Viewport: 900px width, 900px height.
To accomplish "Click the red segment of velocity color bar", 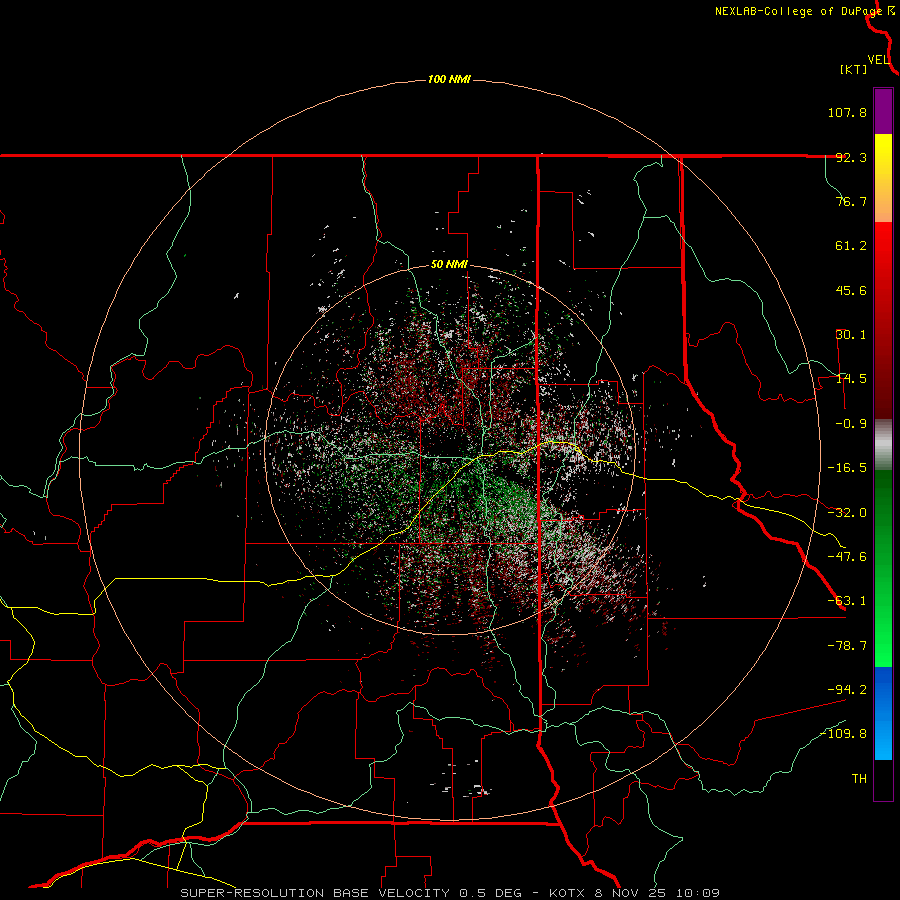I will click(x=883, y=320).
